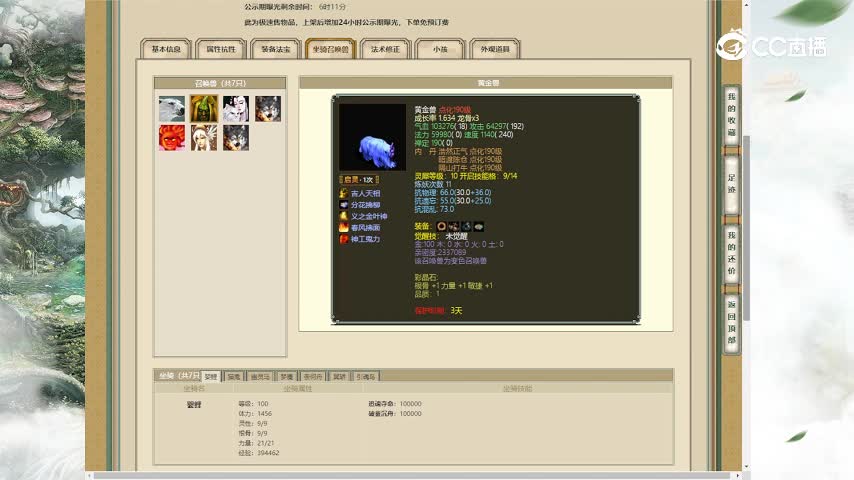Click the 体力: 1456 mount attribute
This screenshot has height=480, width=854.
click(255, 414)
